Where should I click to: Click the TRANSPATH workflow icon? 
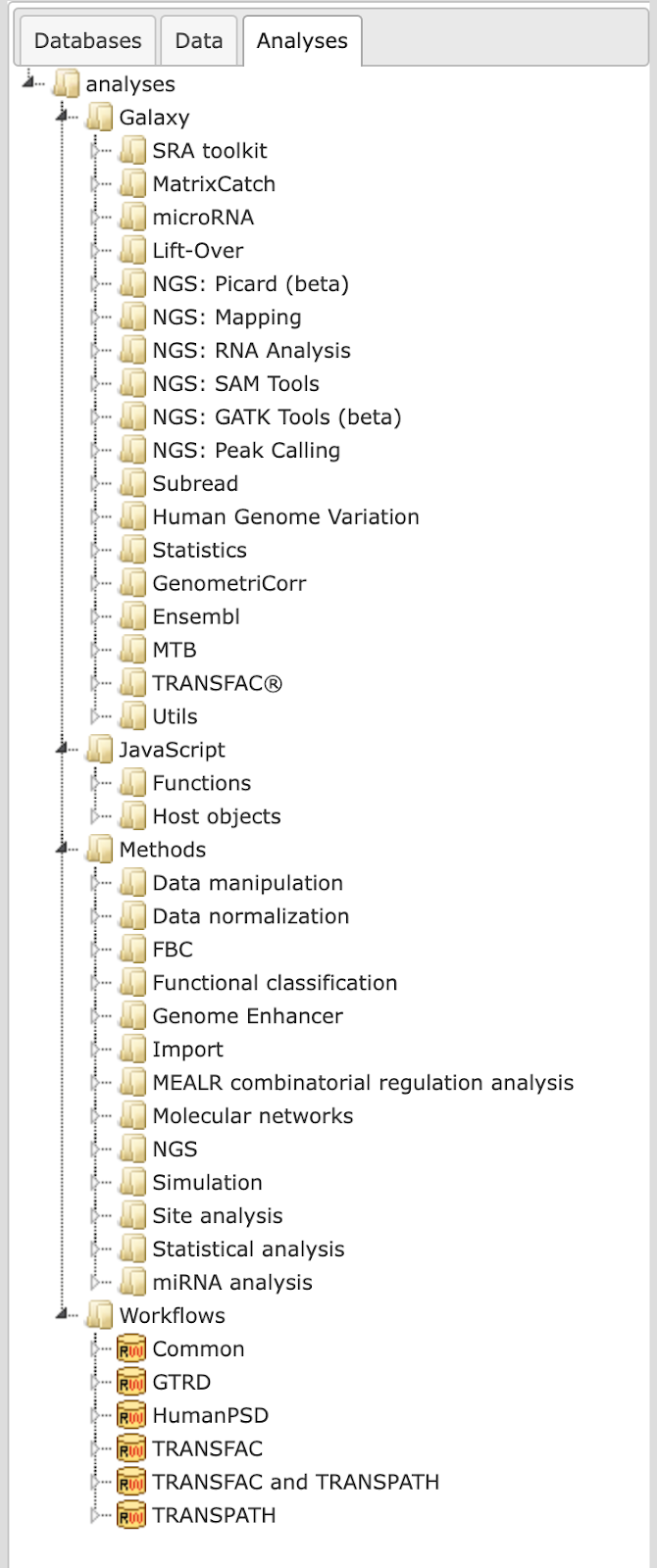pos(131,1515)
